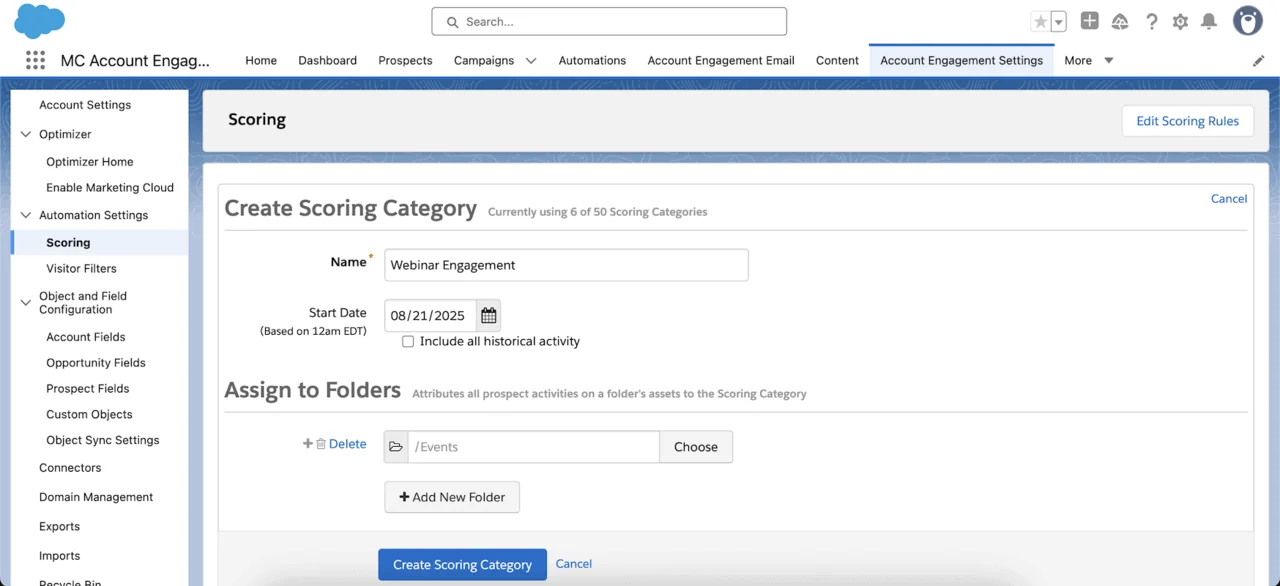Open Account Settings in sidebar
This screenshot has width=1280, height=586.
click(x=85, y=105)
